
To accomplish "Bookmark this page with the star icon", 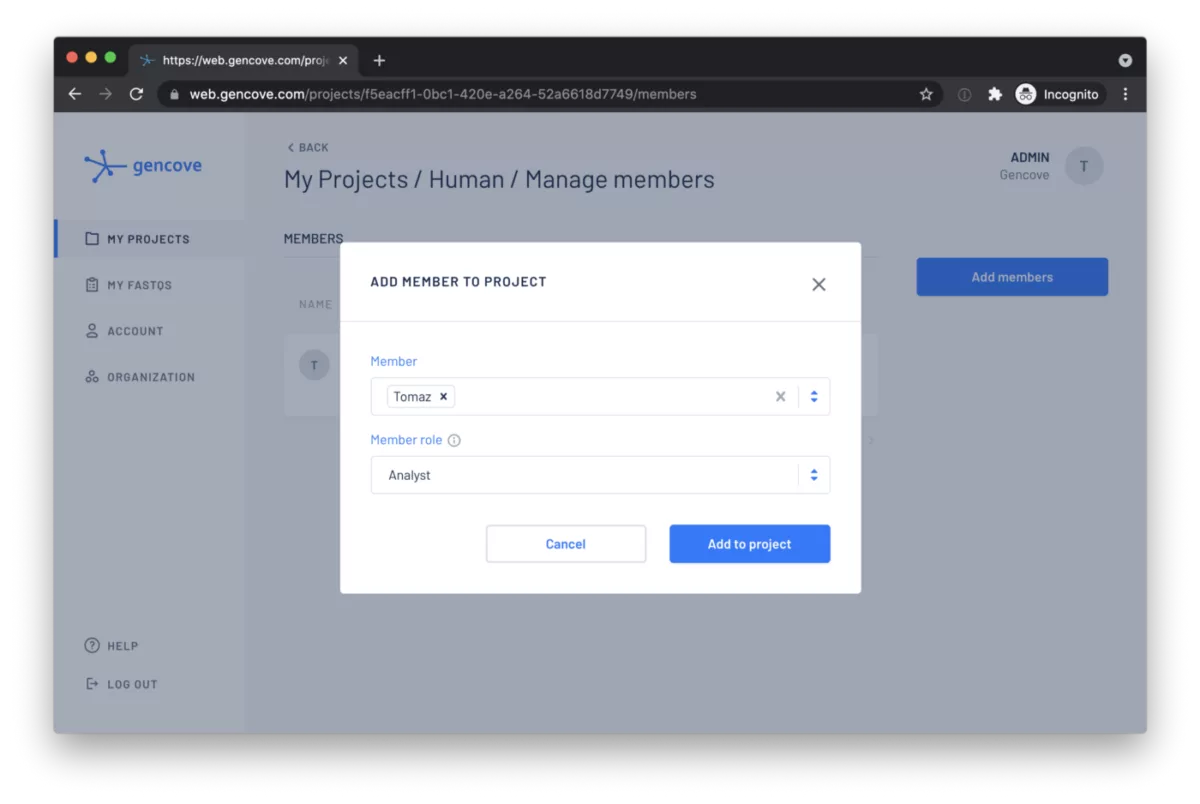I will point(926,94).
